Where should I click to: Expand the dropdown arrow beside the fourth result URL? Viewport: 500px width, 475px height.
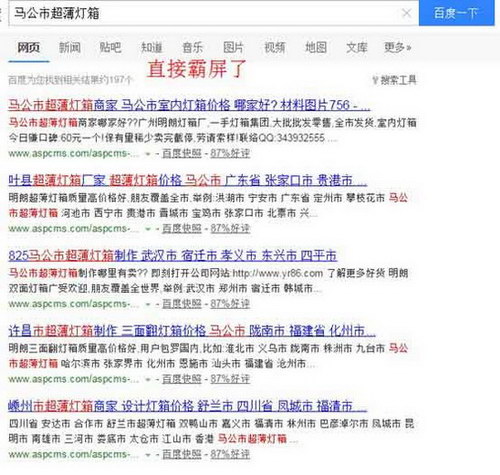148,380
